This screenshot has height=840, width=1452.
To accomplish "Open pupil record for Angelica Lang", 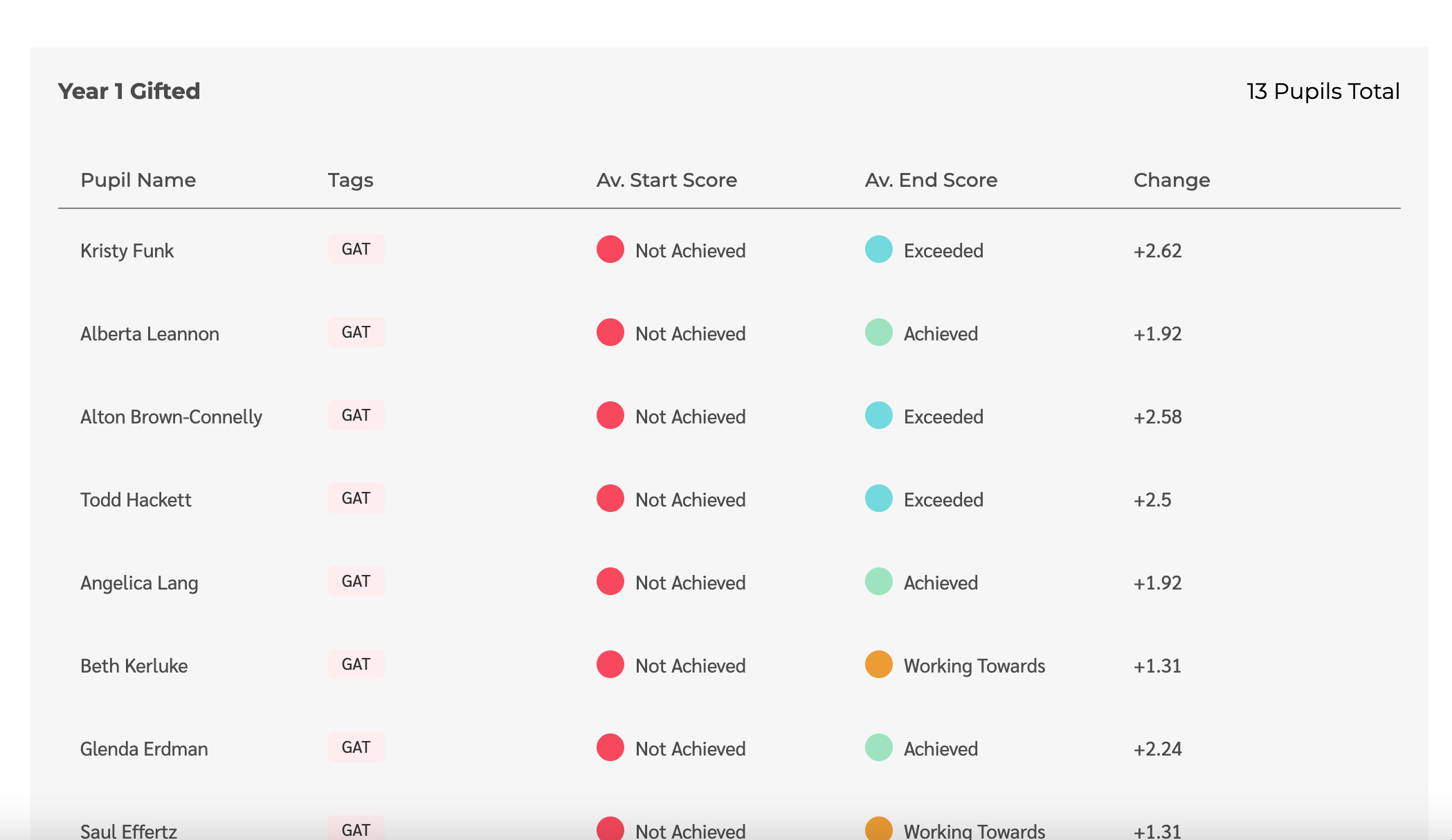I will [x=139, y=583].
